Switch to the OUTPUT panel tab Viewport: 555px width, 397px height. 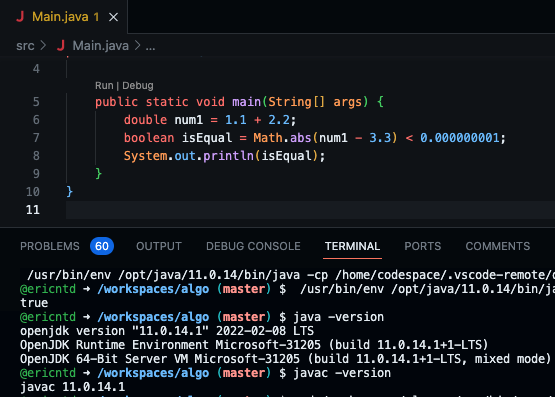click(x=159, y=246)
